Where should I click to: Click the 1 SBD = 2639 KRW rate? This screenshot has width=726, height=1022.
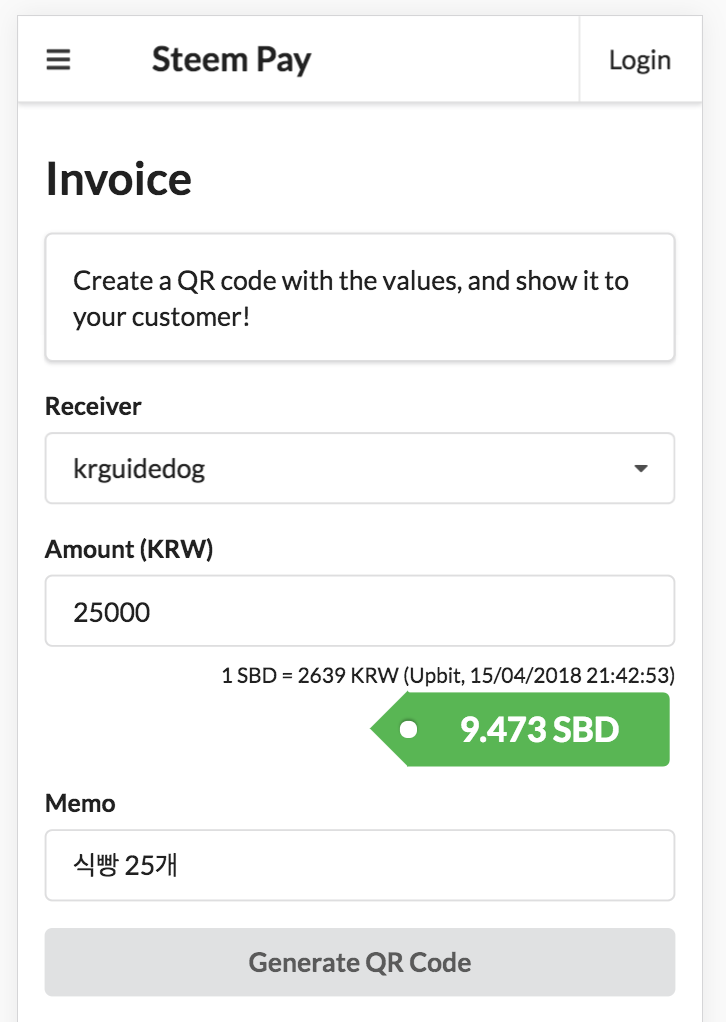(x=309, y=676)
